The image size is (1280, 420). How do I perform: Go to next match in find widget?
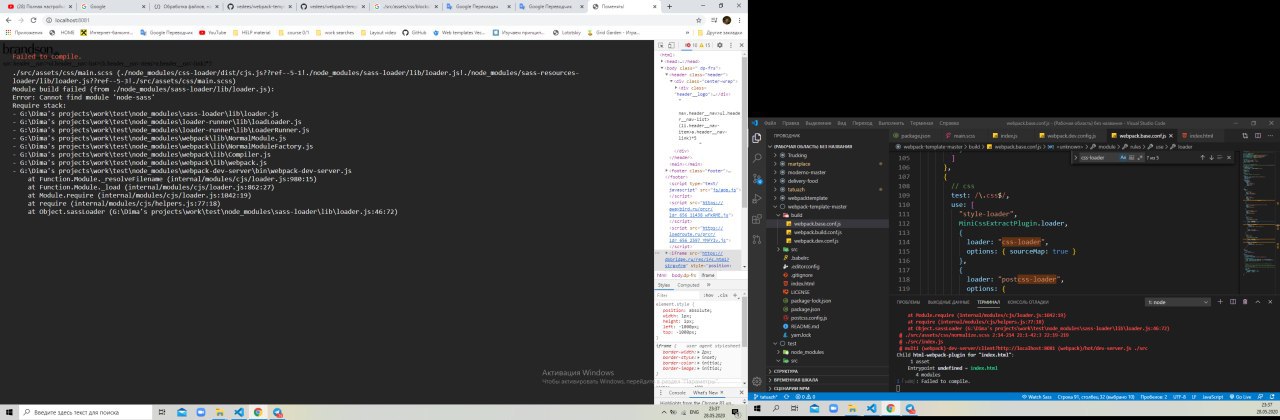click(1211, 157)
